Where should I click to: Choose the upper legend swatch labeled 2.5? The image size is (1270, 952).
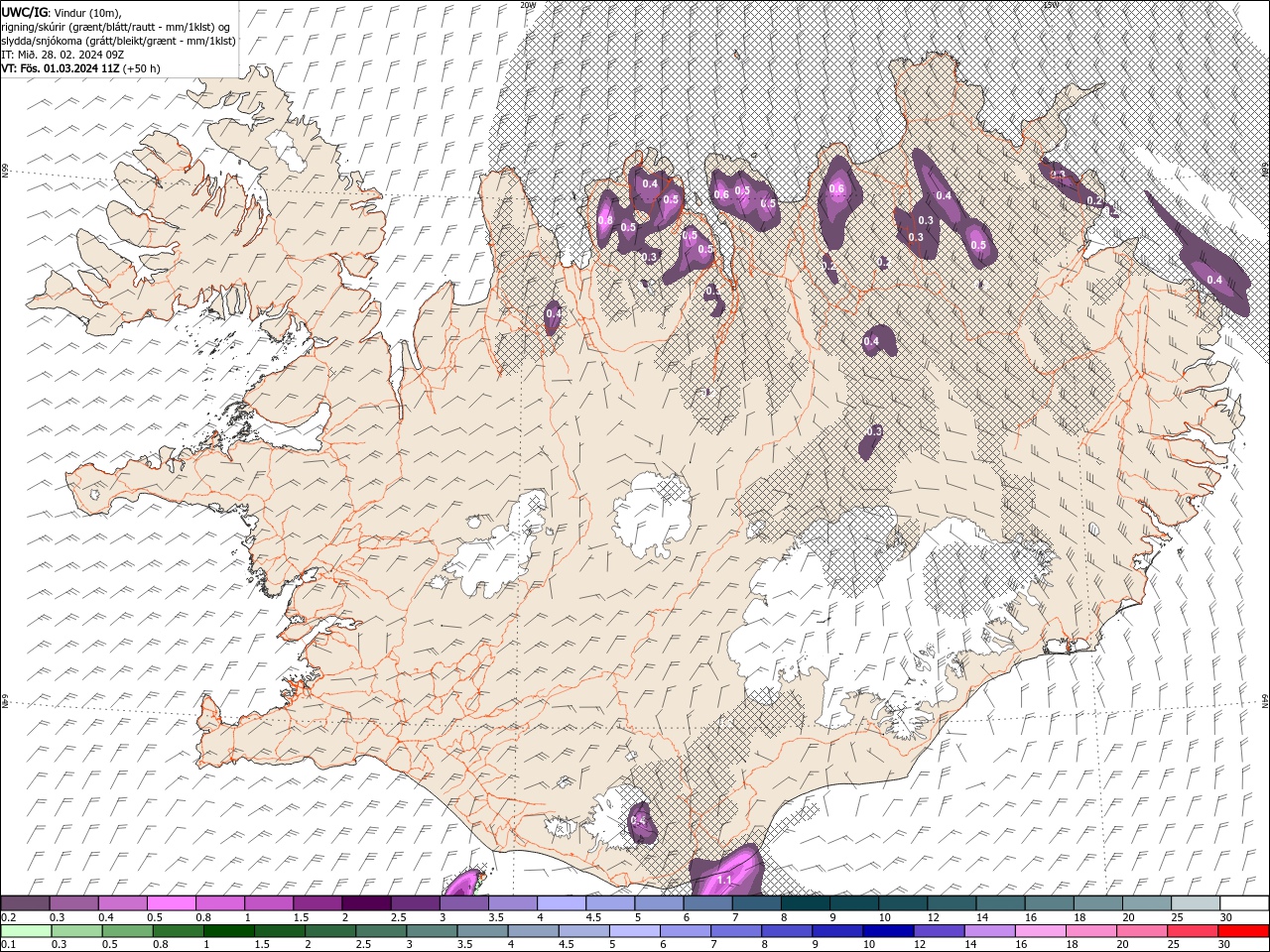415,903
